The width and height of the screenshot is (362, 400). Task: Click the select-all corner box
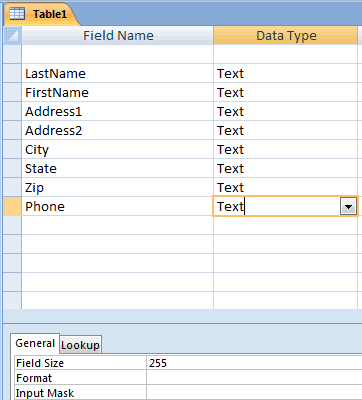[12, 36]
